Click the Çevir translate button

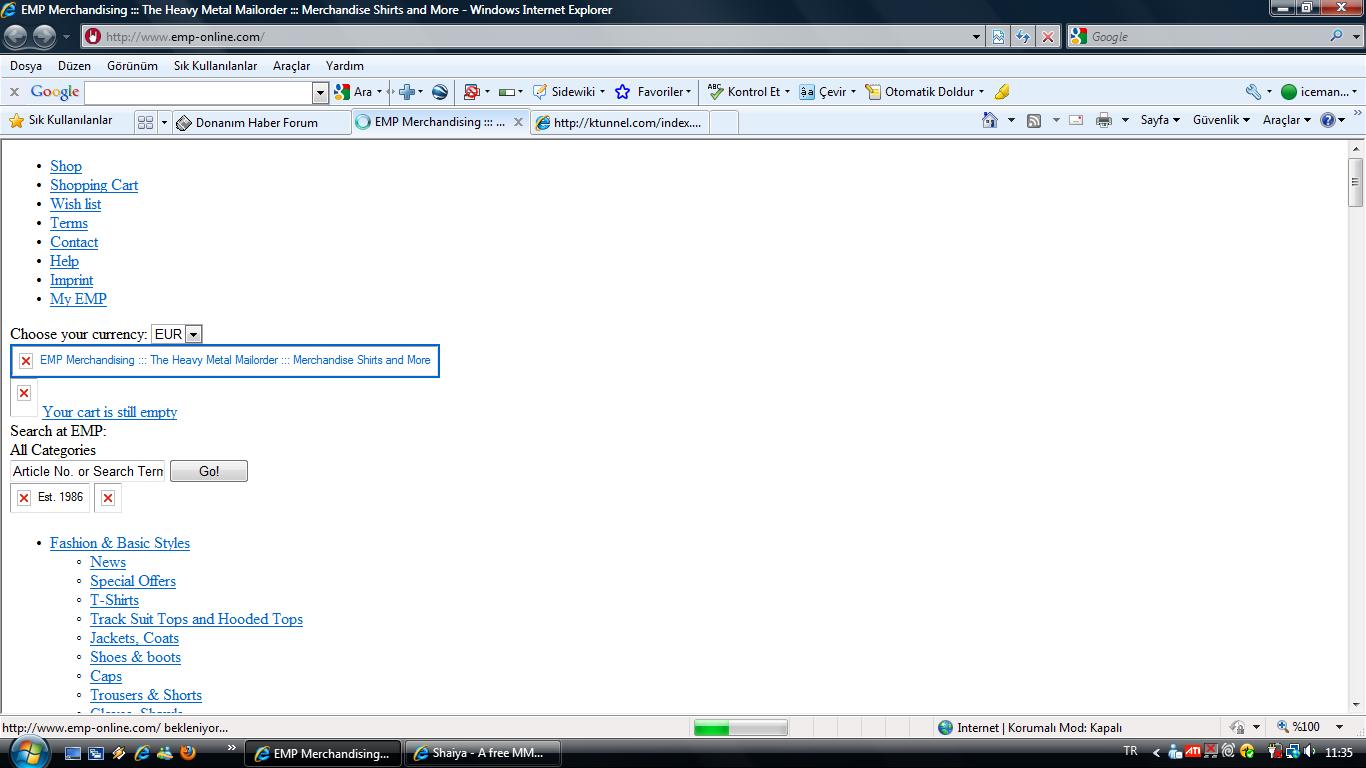[x=827, y=92]
